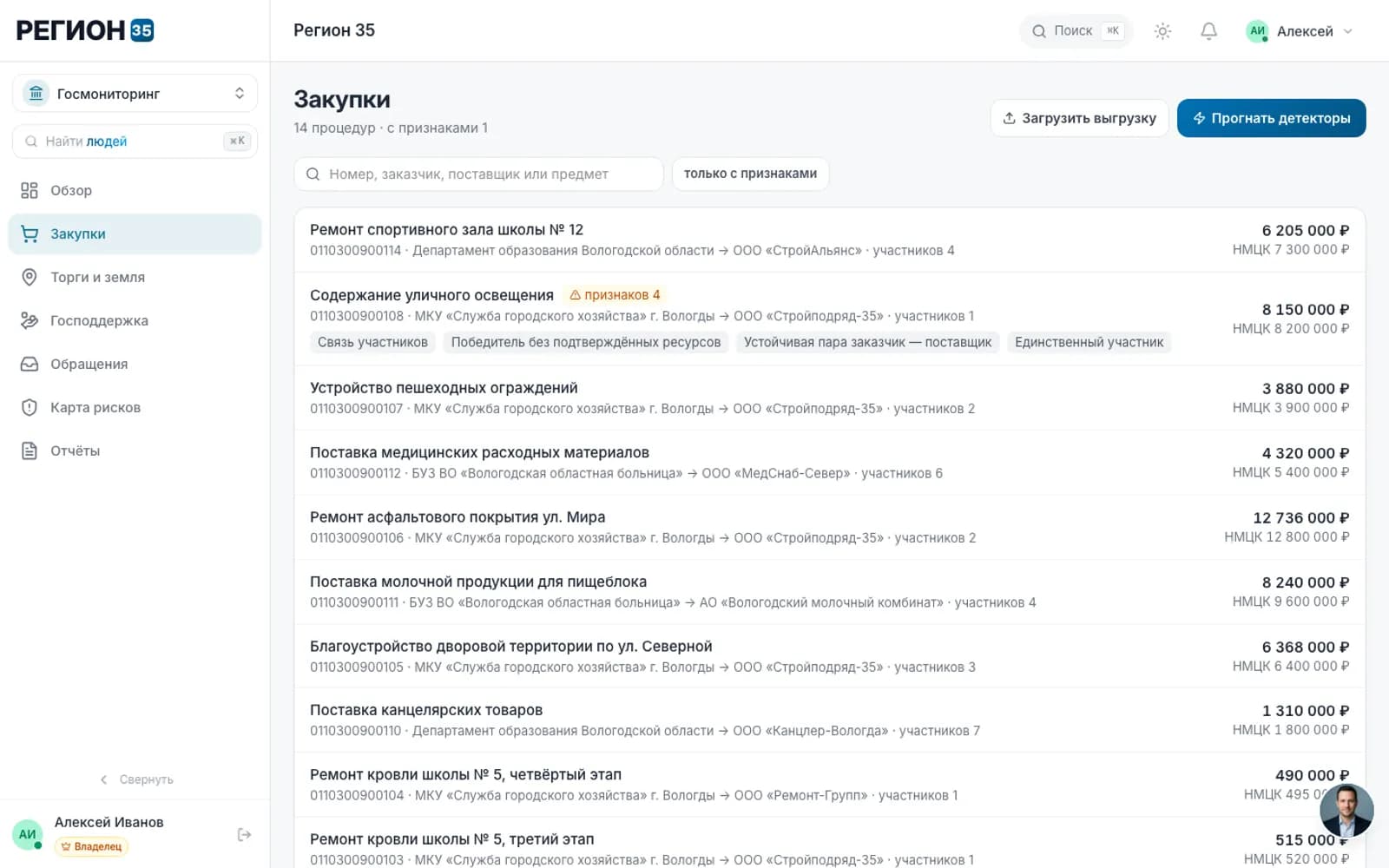1389x868 pixels.
Task: Open the Обзор section
Action: click(x=135, y=190)
